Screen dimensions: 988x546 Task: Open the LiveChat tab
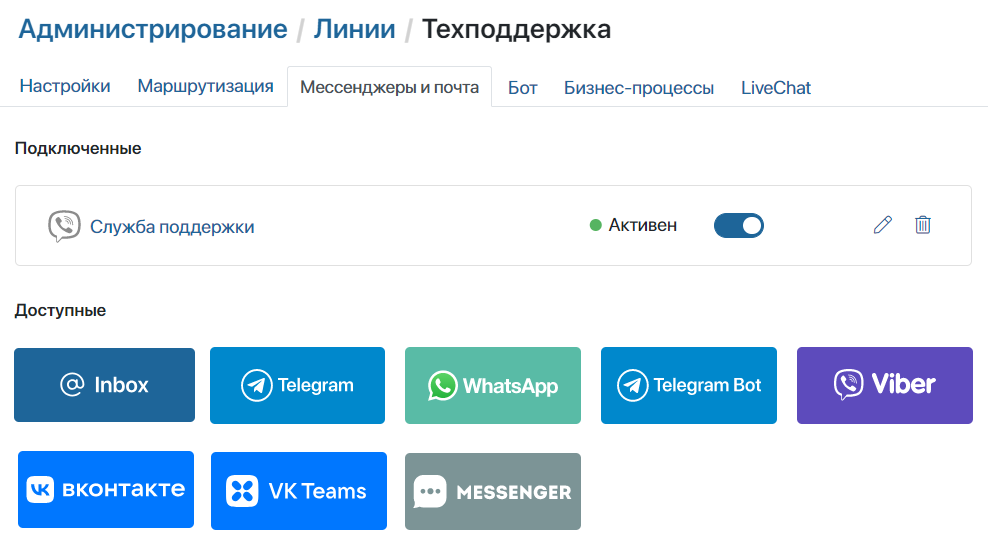tap(776, 88)
